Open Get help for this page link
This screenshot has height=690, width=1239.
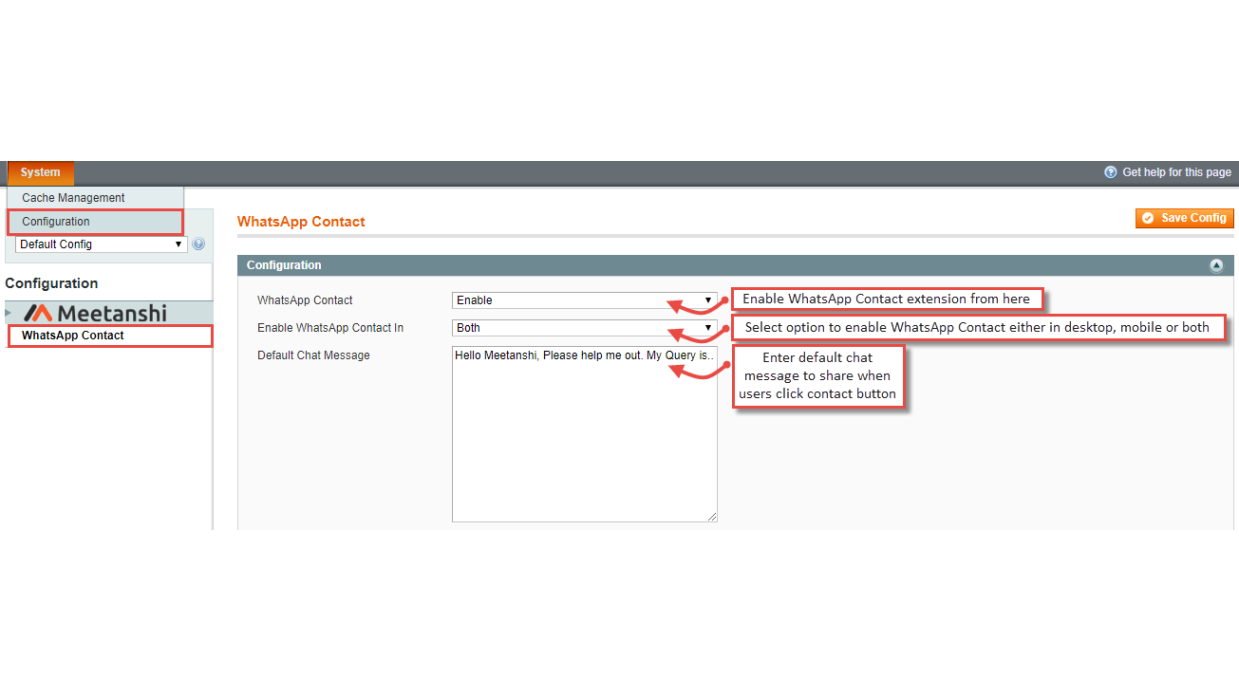(1176, 172)
